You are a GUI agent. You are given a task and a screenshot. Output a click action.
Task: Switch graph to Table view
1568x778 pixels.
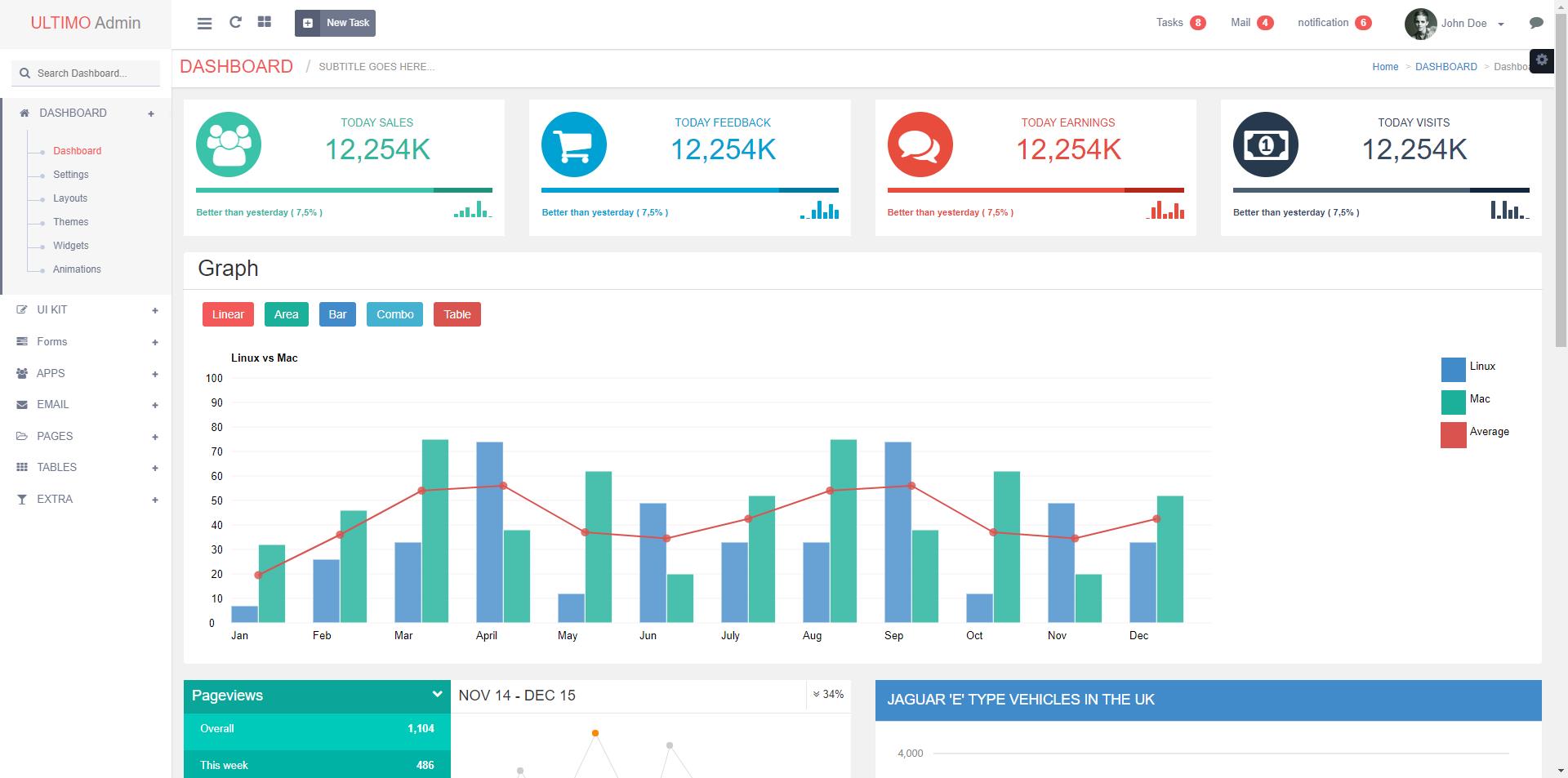(x=457, y=314)
